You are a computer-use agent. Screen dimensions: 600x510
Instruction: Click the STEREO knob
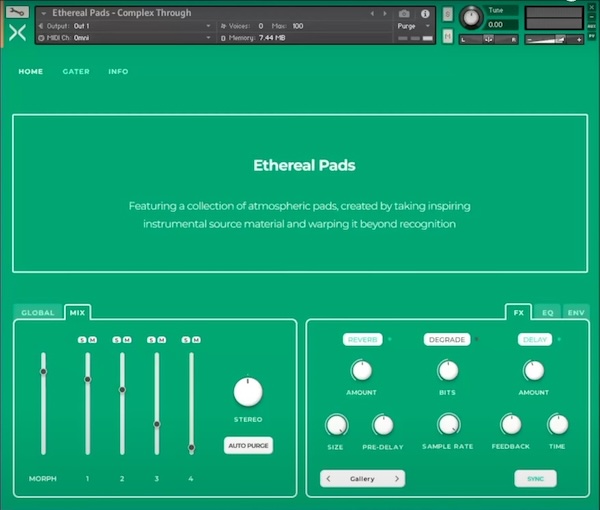[248, 392]
